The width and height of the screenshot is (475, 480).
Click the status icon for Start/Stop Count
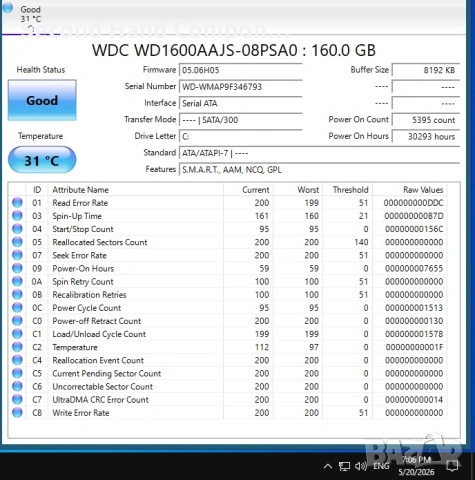[17, 229]
